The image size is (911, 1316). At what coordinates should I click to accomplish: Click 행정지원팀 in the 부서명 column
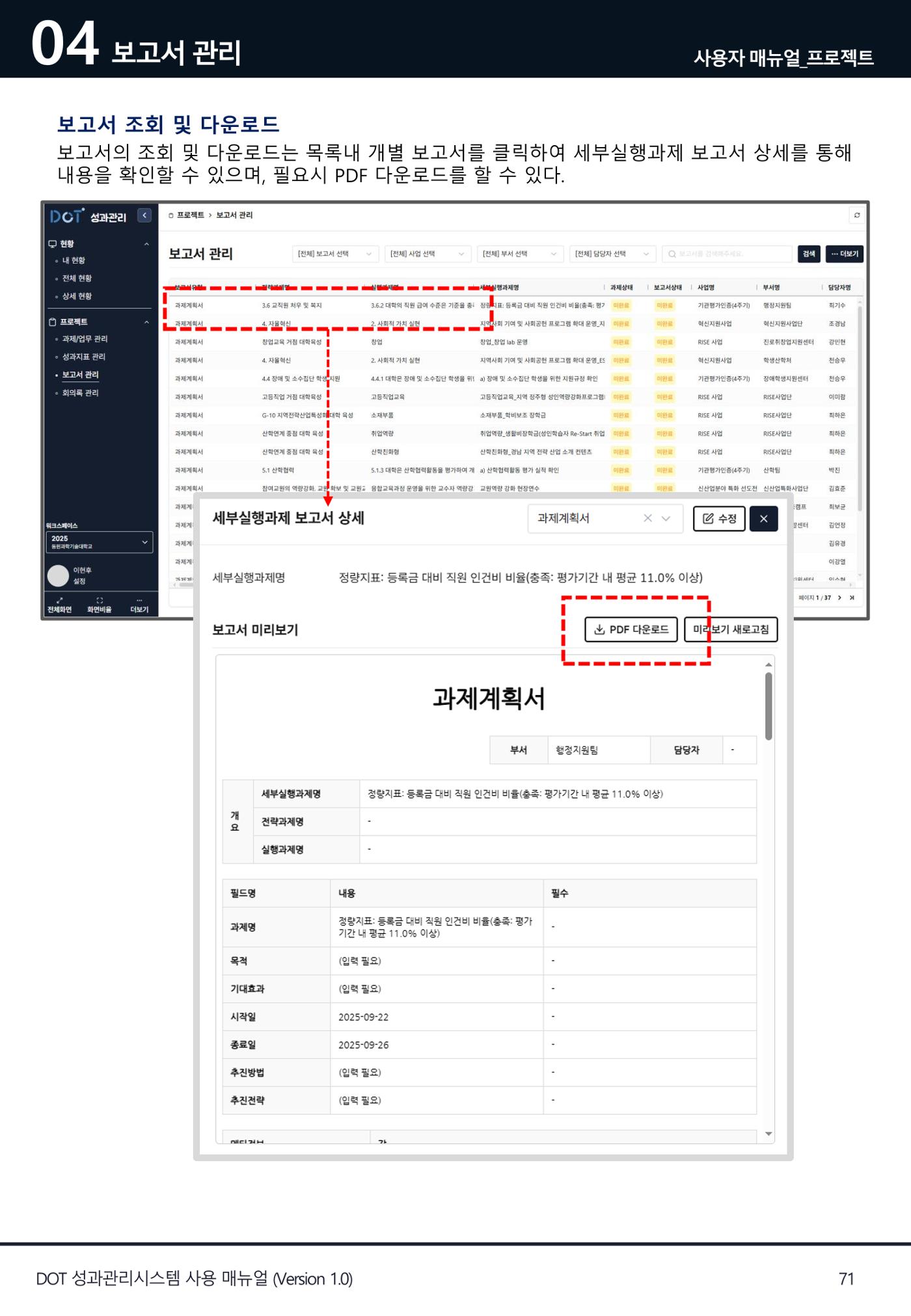778,305
